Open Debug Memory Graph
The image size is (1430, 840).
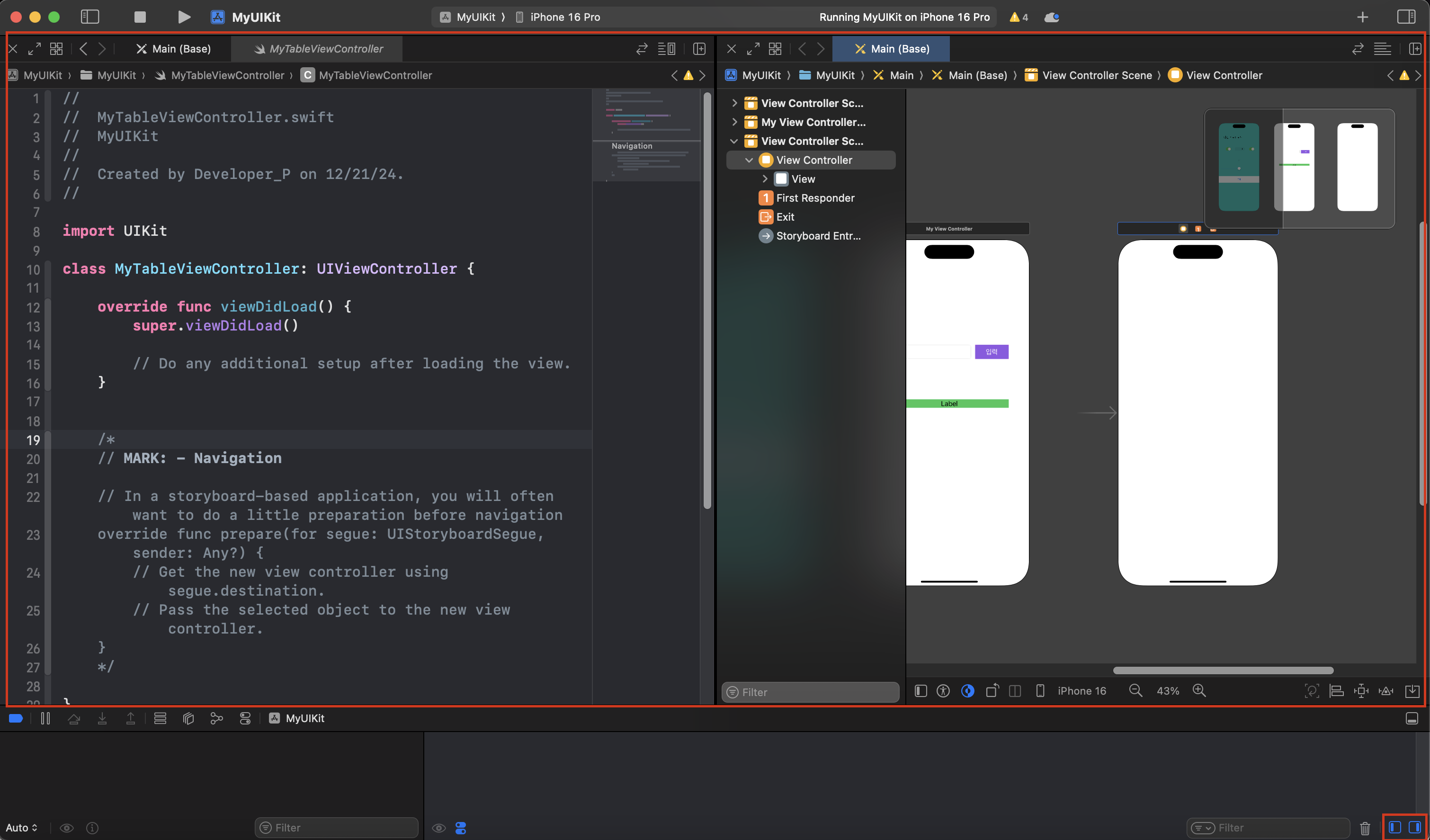216,718
